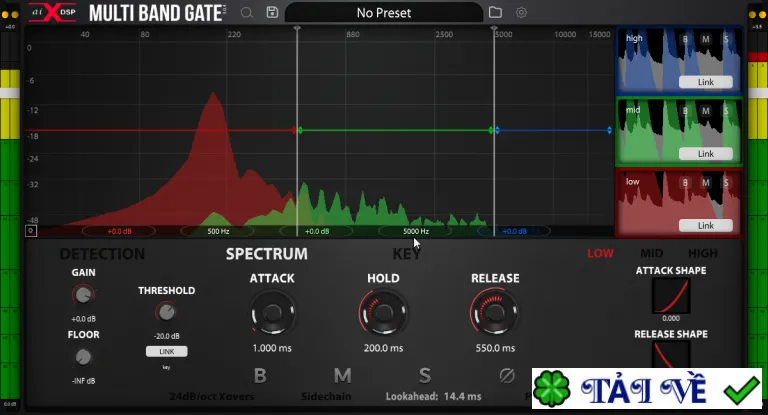Click the 500 Hz crossover frequency field
Image resolution: width=768 pixels, height=415 pixels.
point(218,231)
